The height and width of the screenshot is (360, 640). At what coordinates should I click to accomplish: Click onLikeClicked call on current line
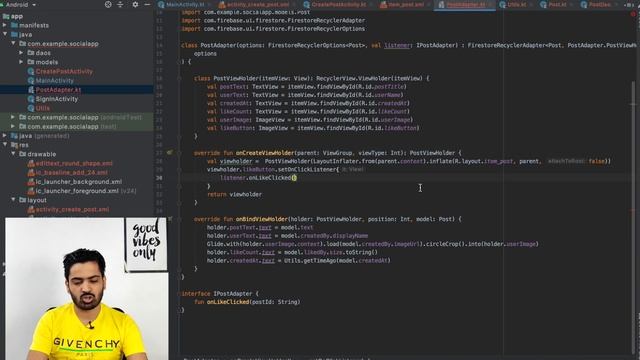pyautogui.click(x=270, y=178)
